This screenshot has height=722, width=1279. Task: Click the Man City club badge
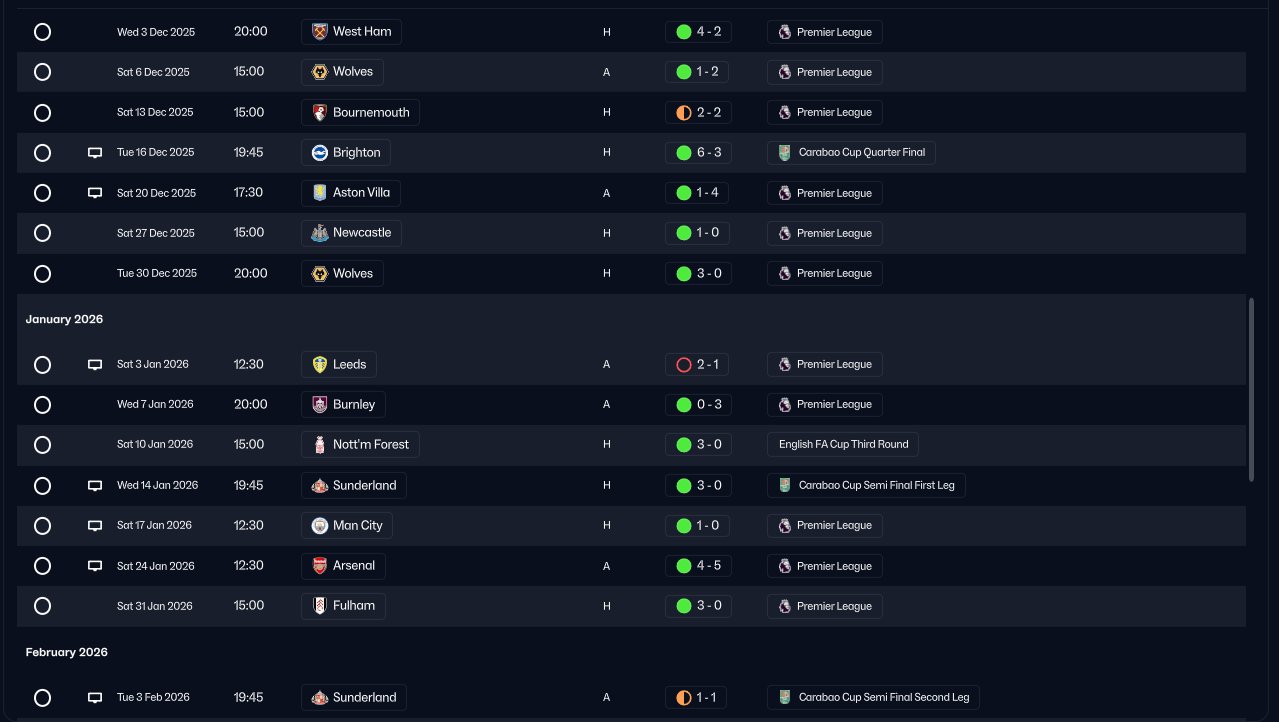320,526
